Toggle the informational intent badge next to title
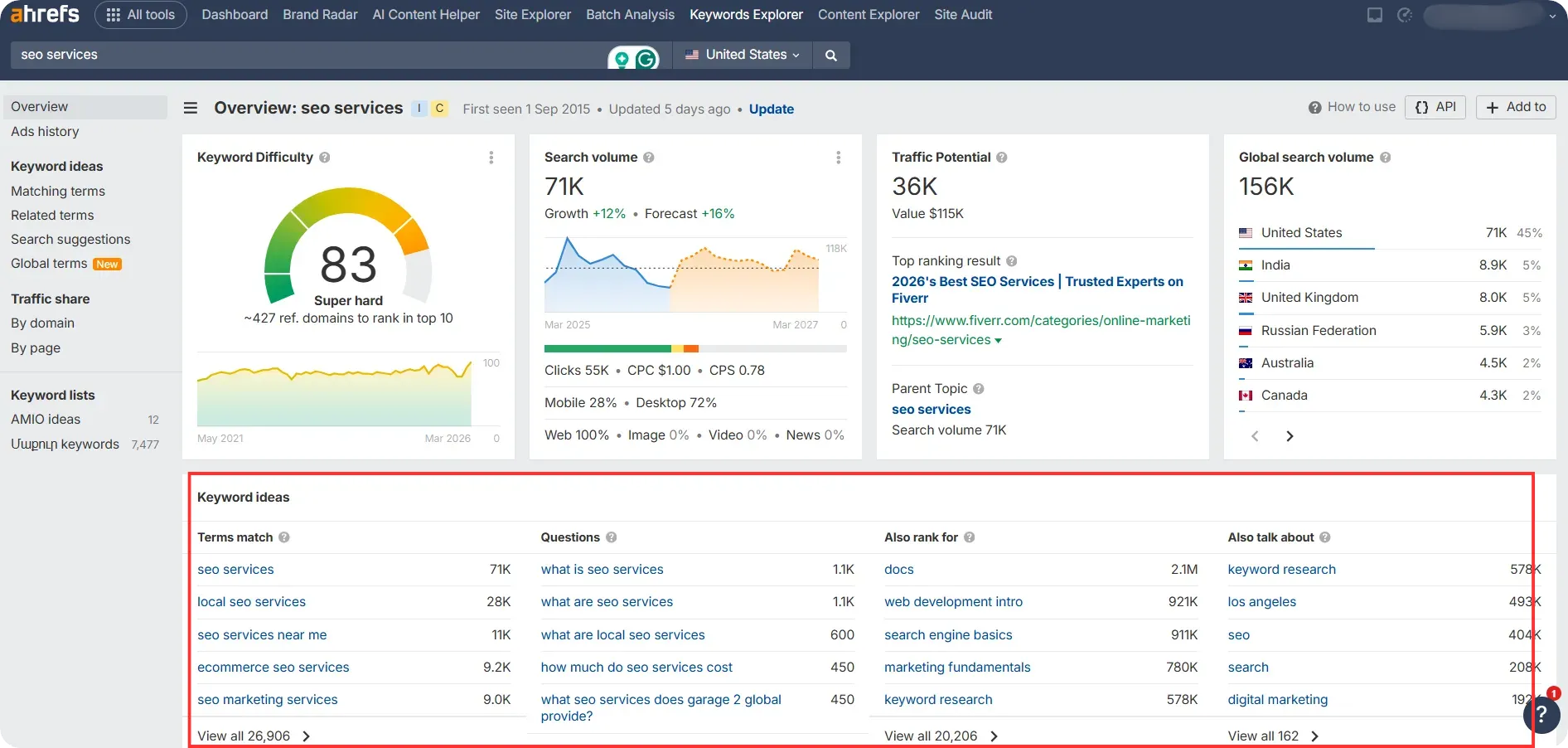 (419, 109)
